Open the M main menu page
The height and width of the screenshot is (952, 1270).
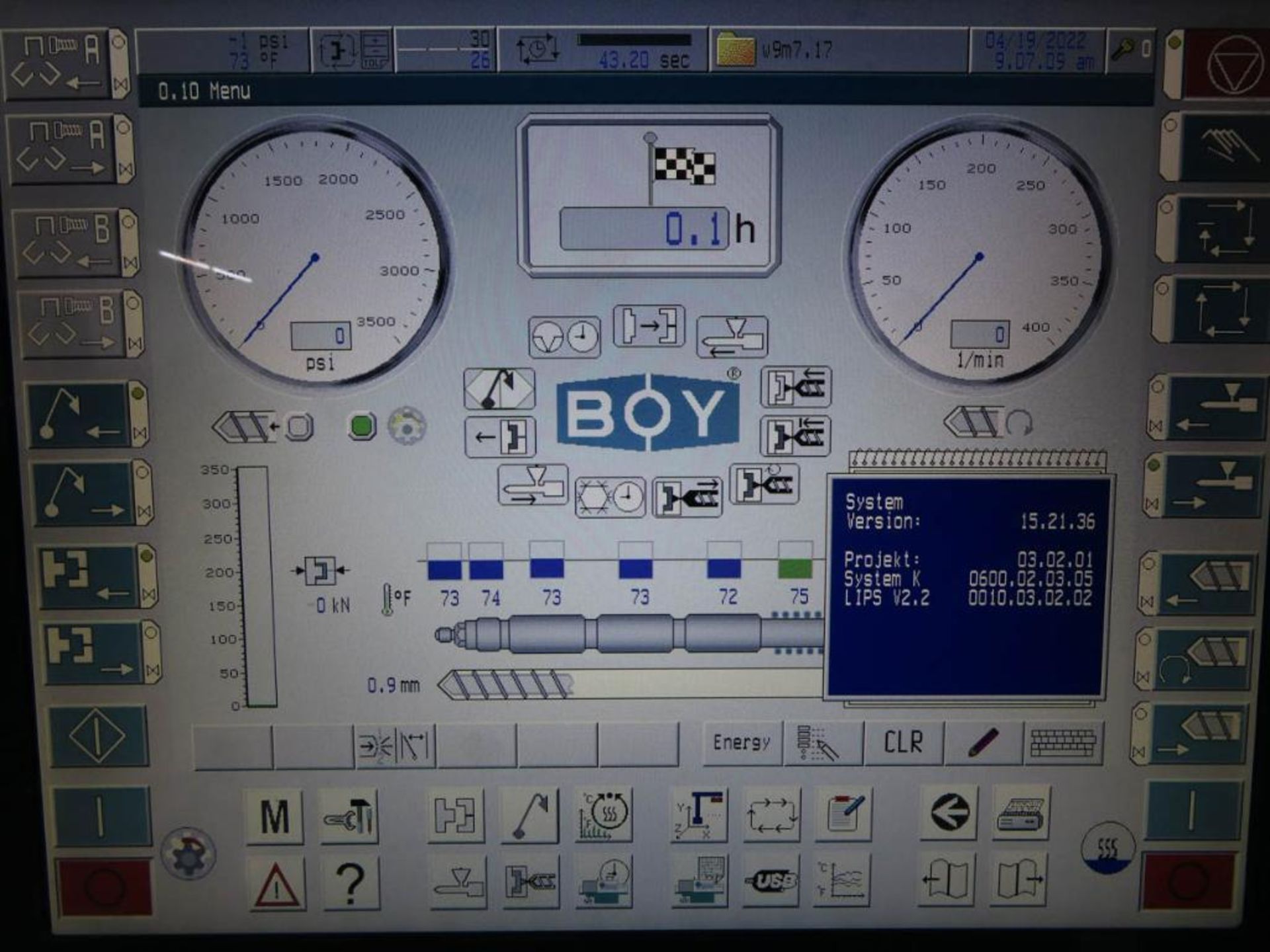(x=275, y=816)
